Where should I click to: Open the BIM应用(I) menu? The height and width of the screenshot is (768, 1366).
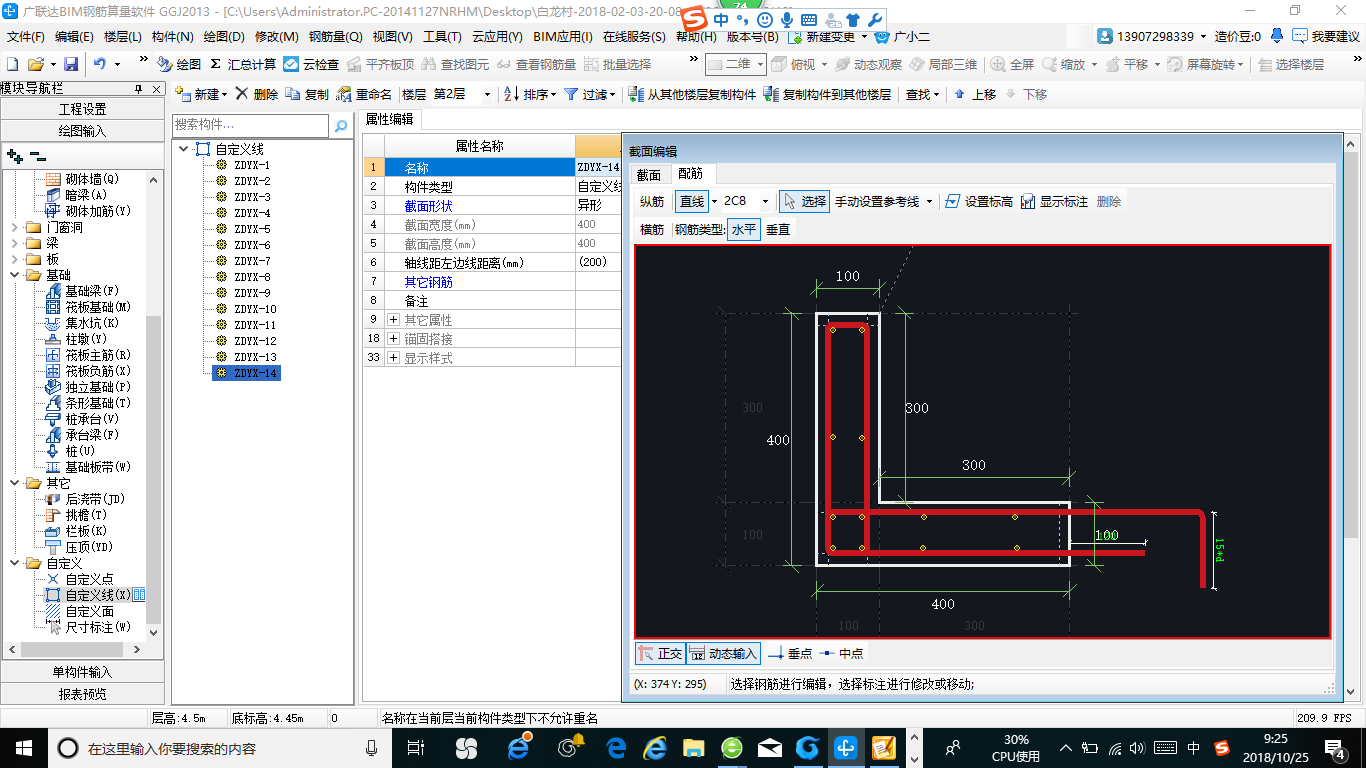pyautogui.click(x=563, y=37)
